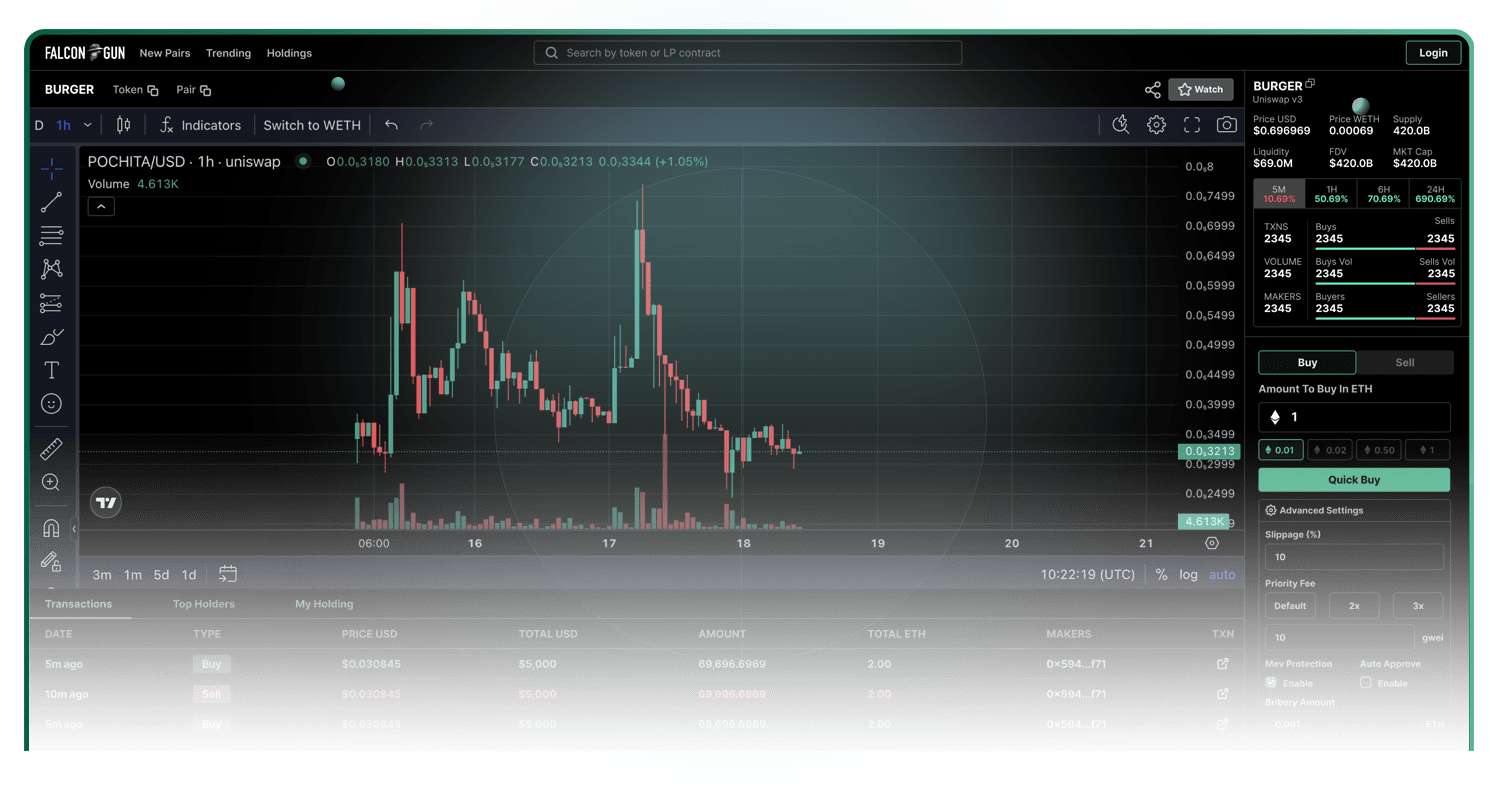The width and height of the screenshot is (1498, 801).
Task: Select the text annotation tool
Action: (51, 370)
